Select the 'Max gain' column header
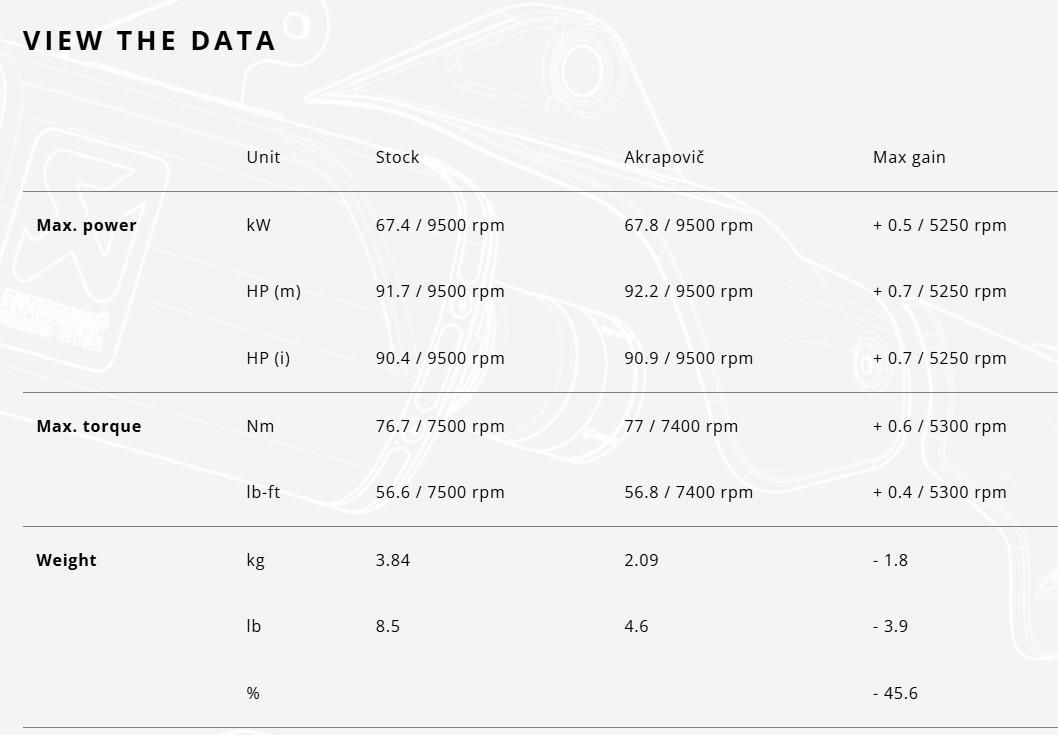 pyautogui.click(x=908, y=157)
